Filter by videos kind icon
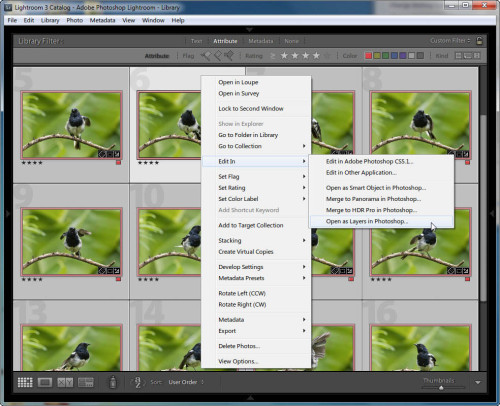 (477, 55)
